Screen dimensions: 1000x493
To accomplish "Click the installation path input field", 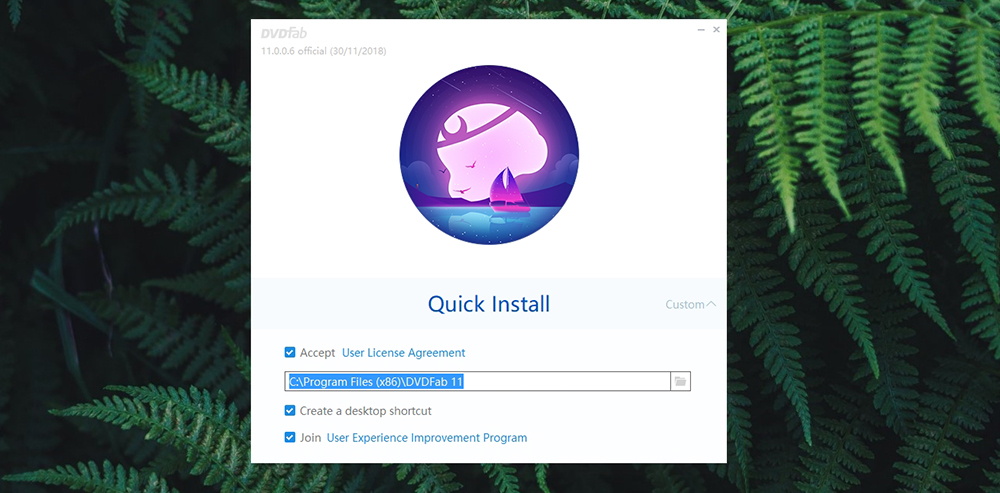I will [x=478, y=381].
